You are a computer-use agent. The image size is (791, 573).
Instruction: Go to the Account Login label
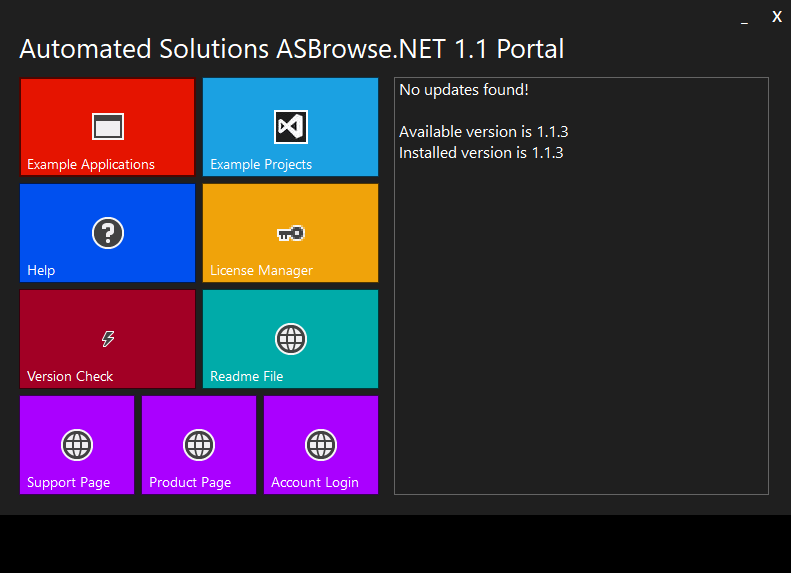[315, 483]
